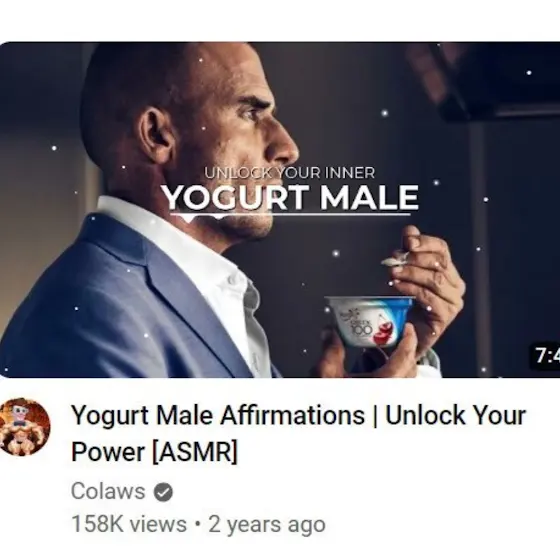Open the Colaws channel avatar icon
Screen dimensions: 560x560
pos(24,427)
